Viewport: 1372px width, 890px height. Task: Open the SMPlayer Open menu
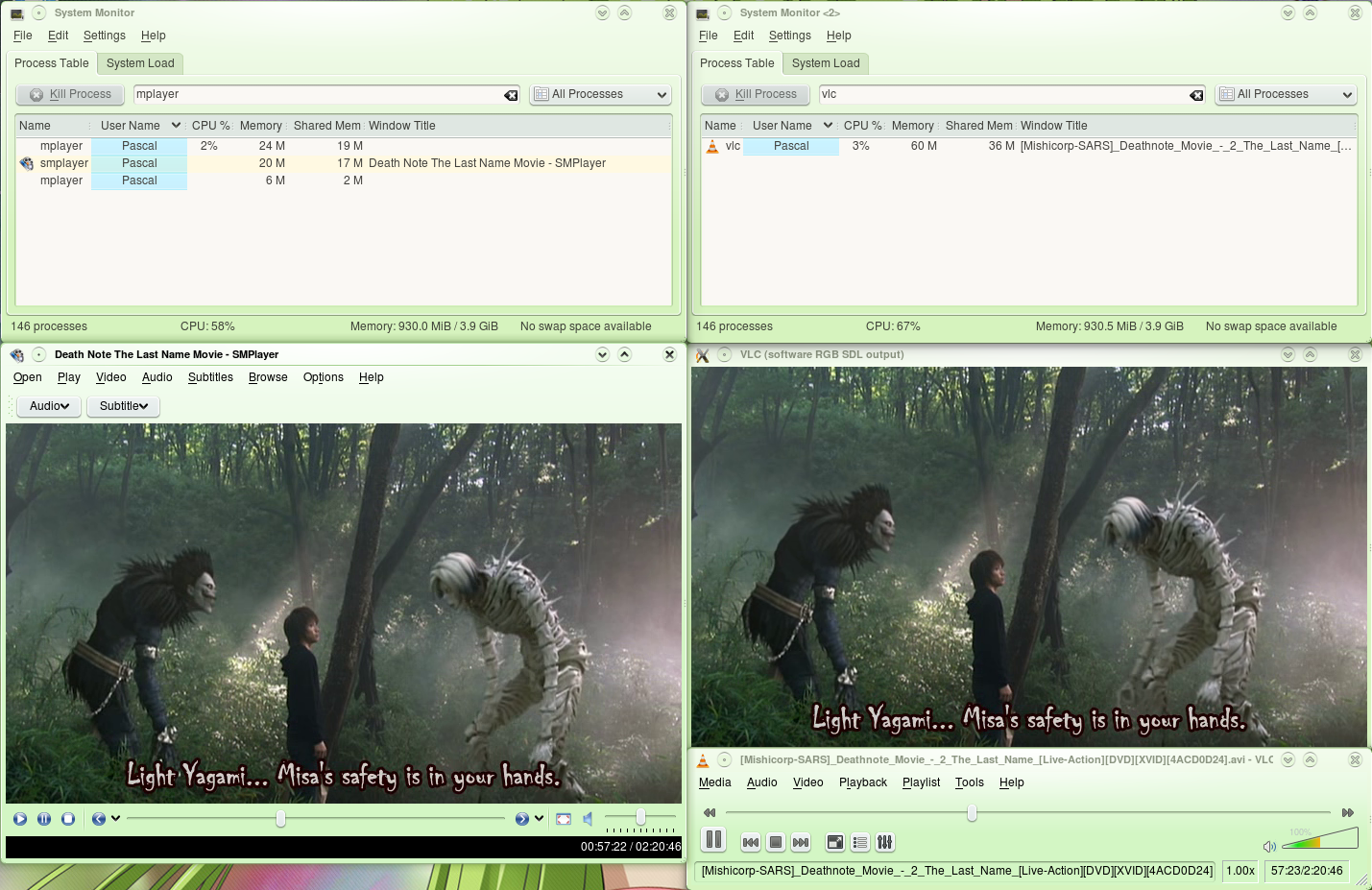pyautogui.click(x=28, y=377)
